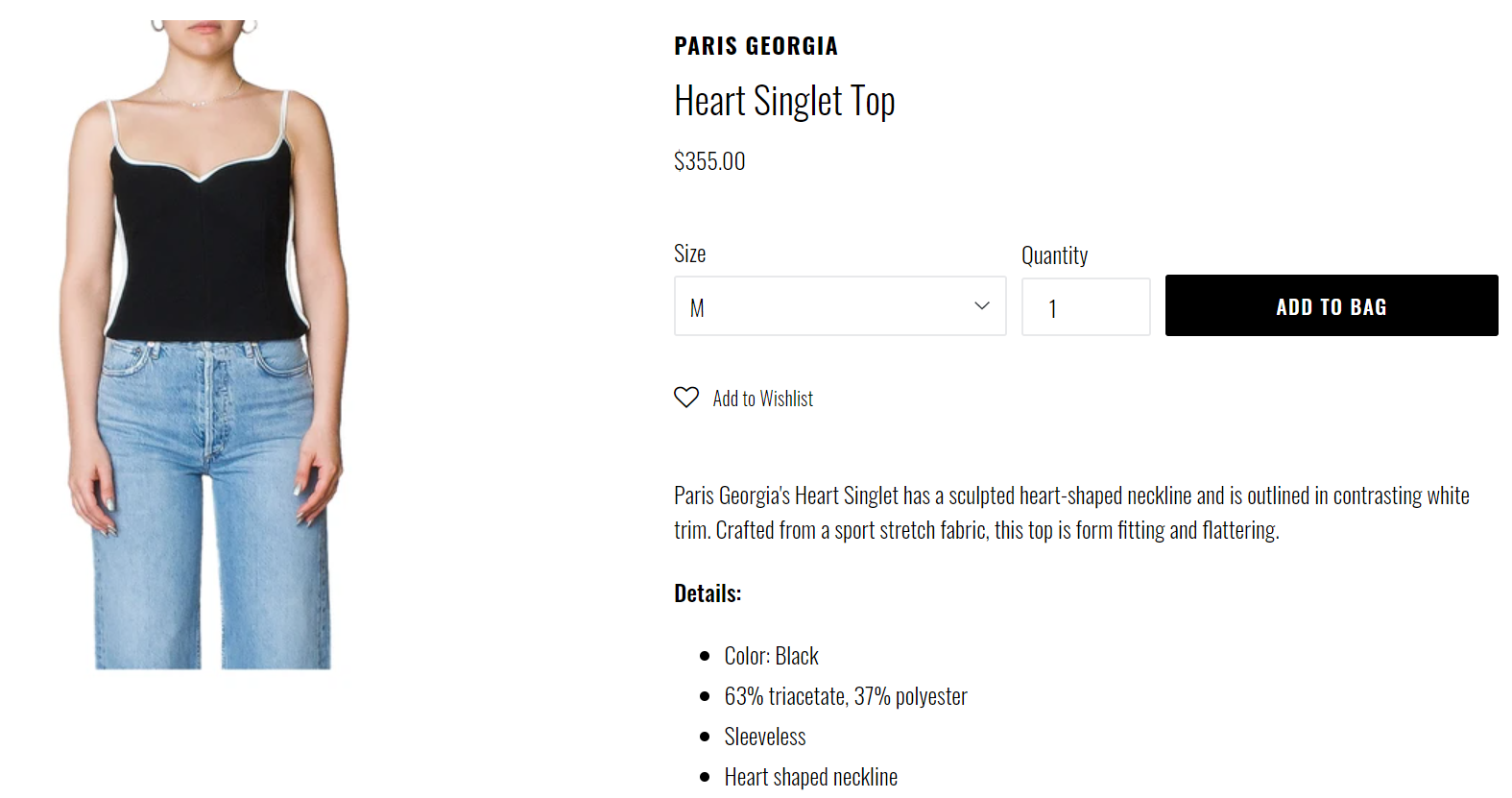This screenshot has width=1512, height=798.
Task: Click the $355.00 price text
Action: tap(709, 161)
